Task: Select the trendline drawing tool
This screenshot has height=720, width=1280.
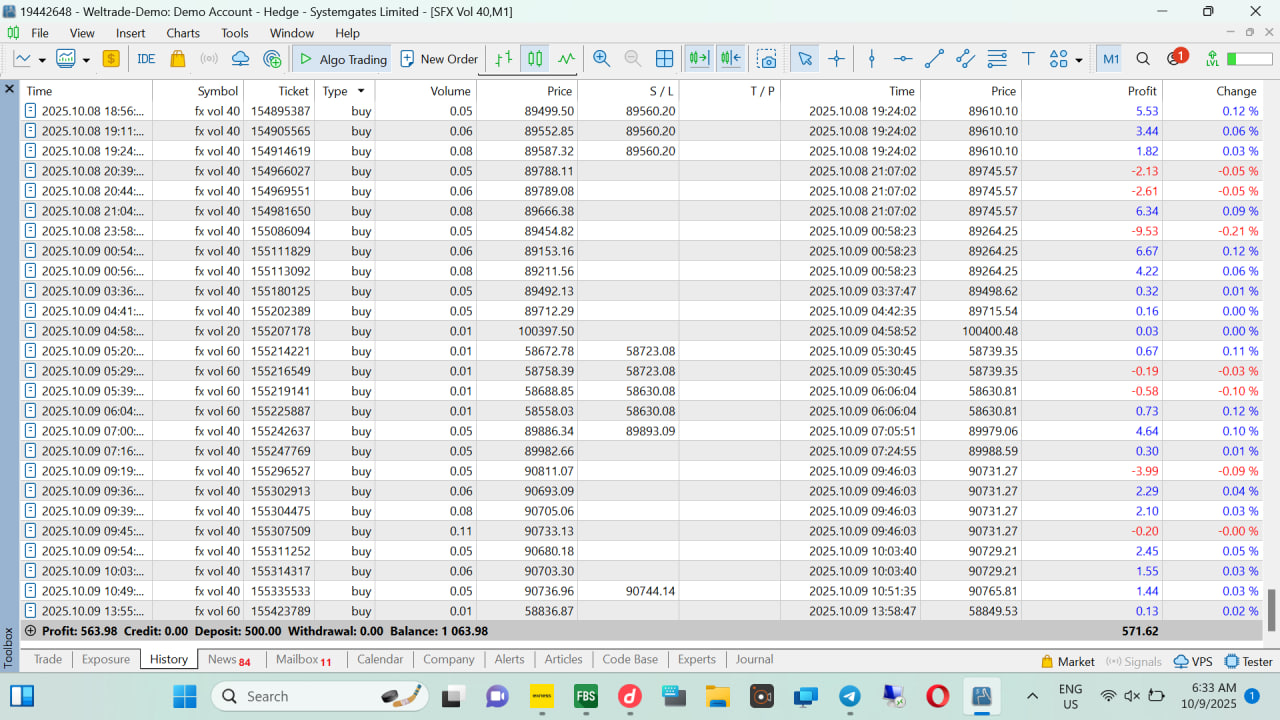Action: pyautogui.click(x=934, y=59)
